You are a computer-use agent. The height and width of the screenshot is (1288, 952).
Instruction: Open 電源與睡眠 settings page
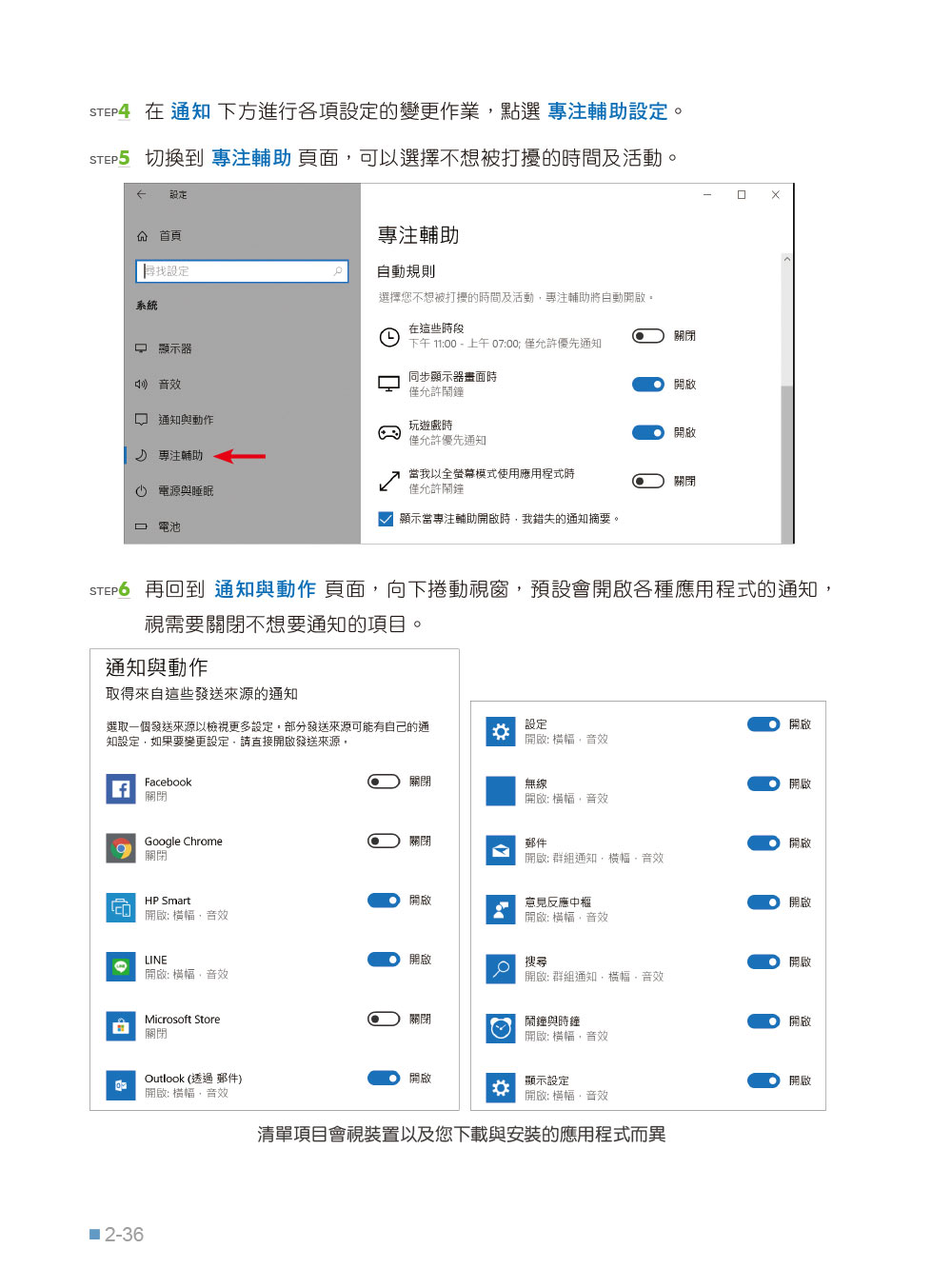(186, 491)
